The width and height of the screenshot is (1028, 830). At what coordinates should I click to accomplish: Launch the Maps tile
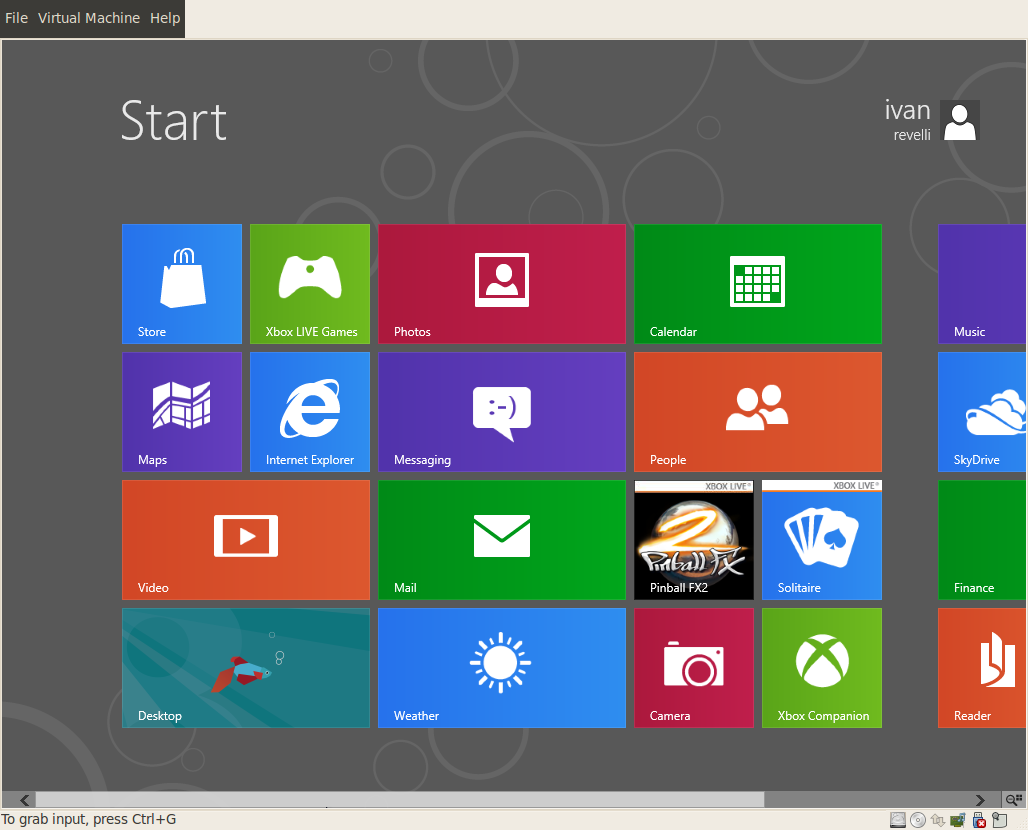pyautogui.click(x=182, y=412)
